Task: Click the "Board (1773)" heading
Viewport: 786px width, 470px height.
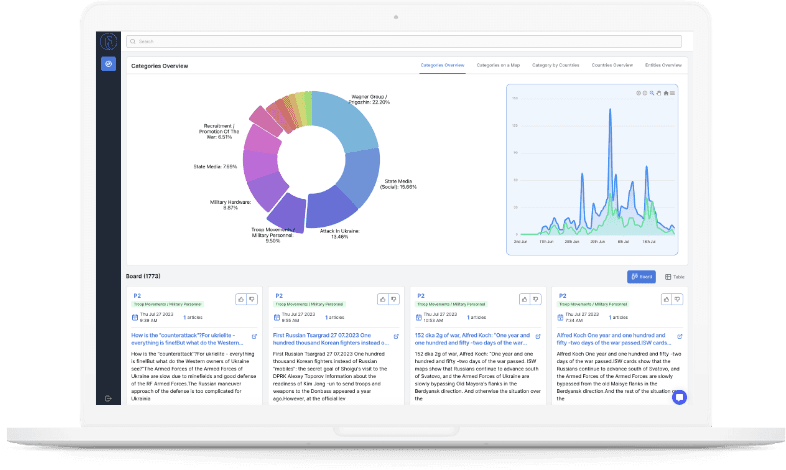Action: pyautogui.click(x=143, y=276)
